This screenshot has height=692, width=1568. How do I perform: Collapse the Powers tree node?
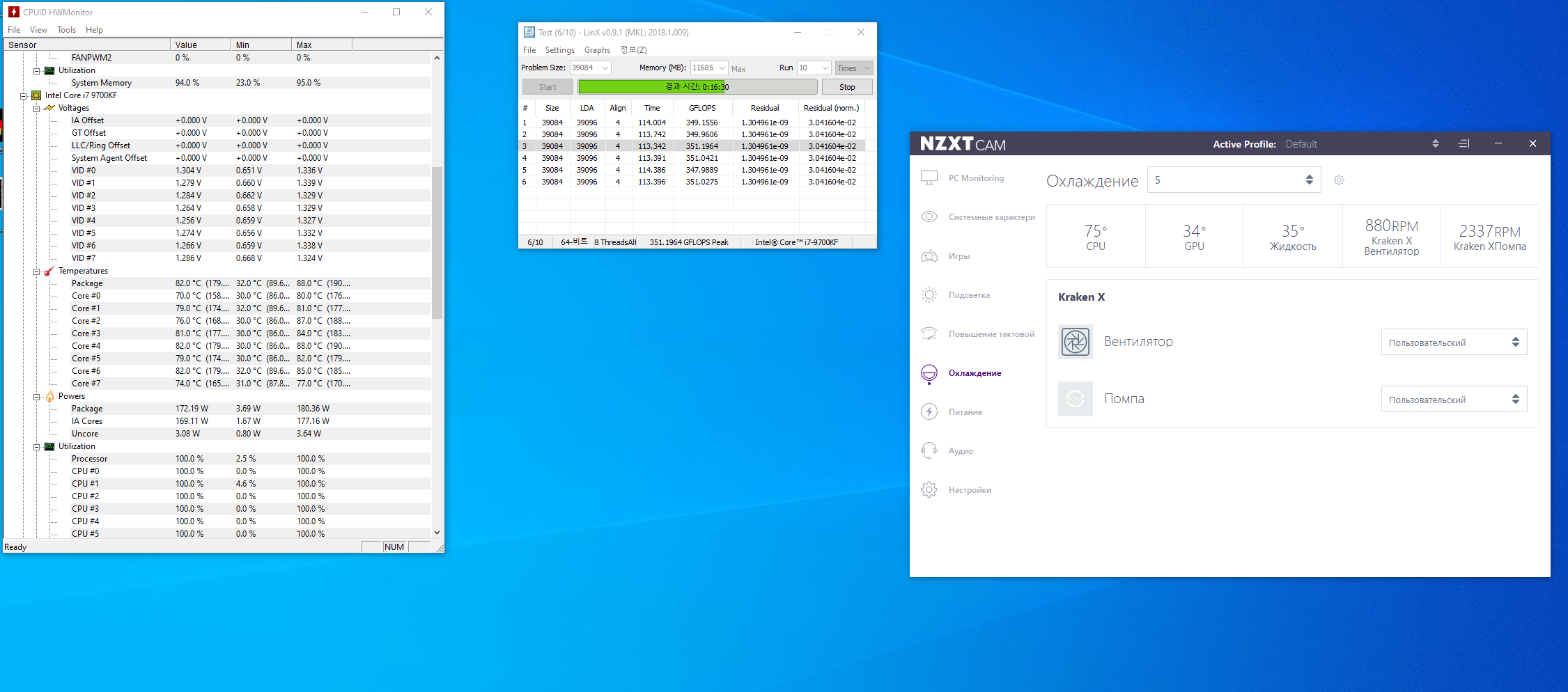[x=36, y=396]
